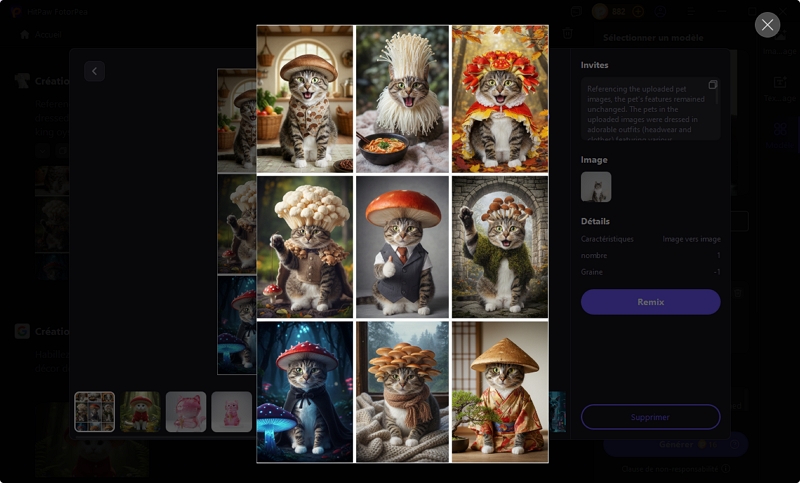
Task: Select the red mushroom thumbnail in the filmstrip
Action: pyautogui.click(x=140, y=412)
